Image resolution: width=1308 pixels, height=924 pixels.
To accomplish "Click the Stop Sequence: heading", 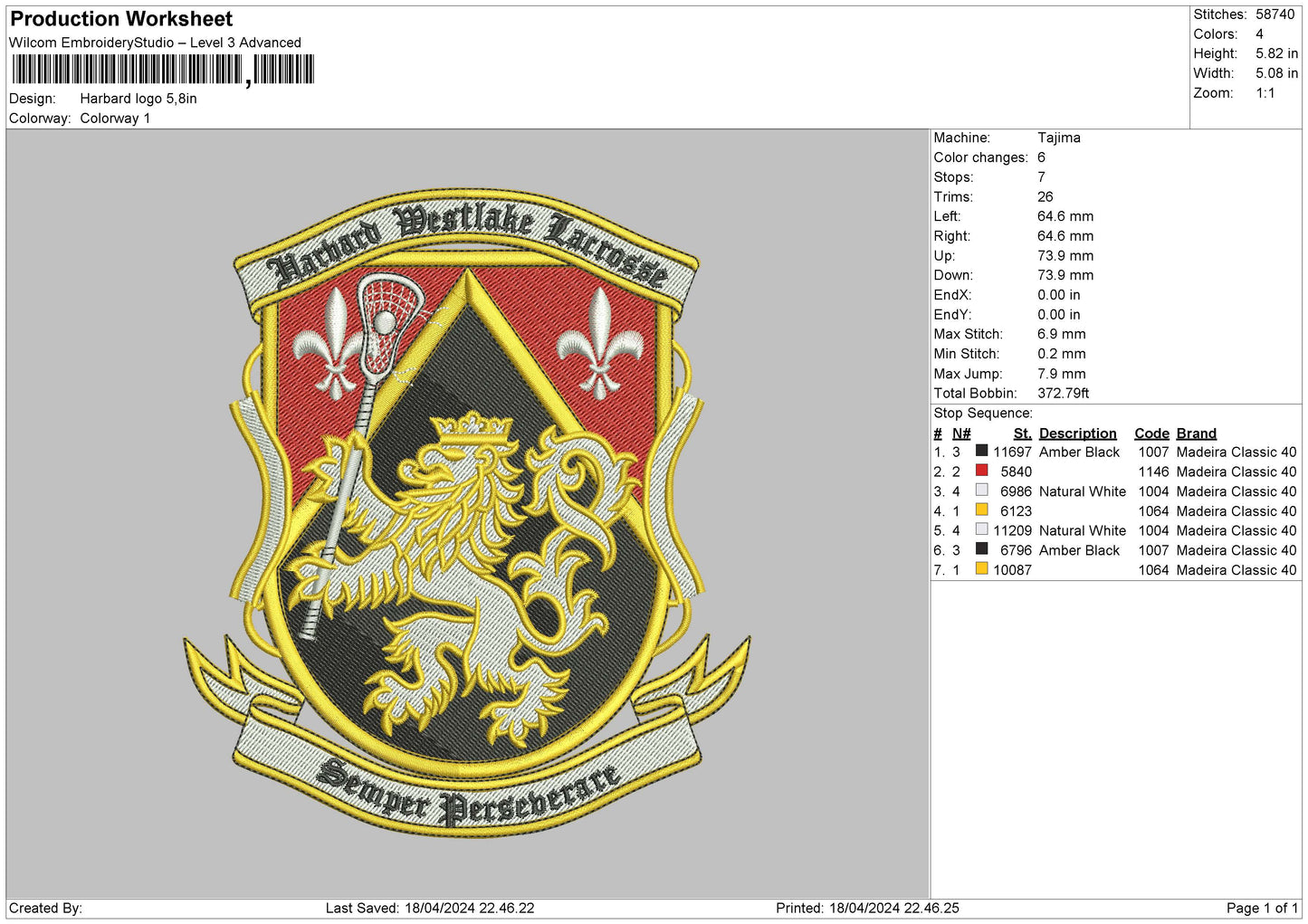I will pyautogui.click(x=983, y=413).
